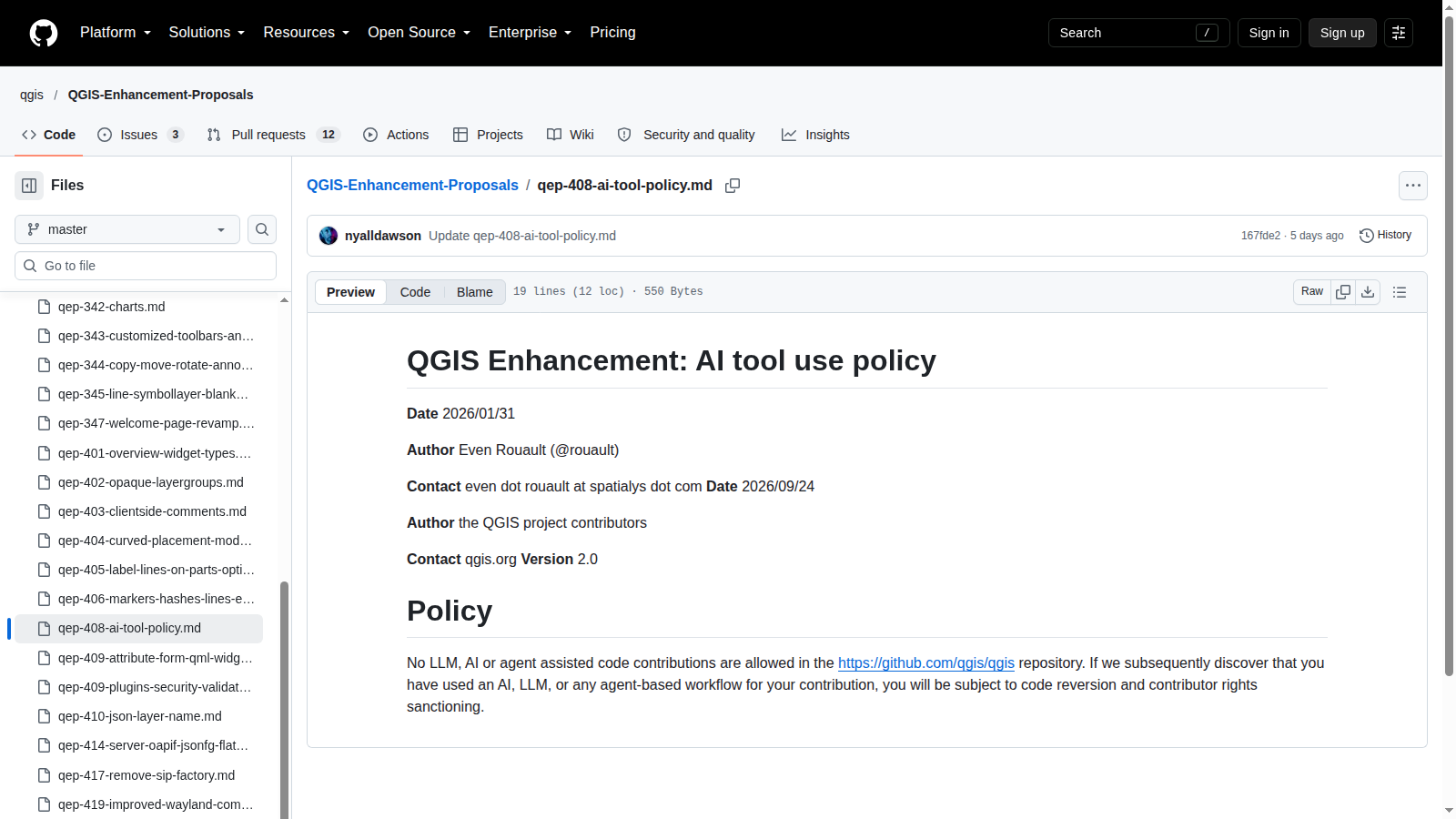
Task: Expand the Resources menu
Action: pos(306,33)
